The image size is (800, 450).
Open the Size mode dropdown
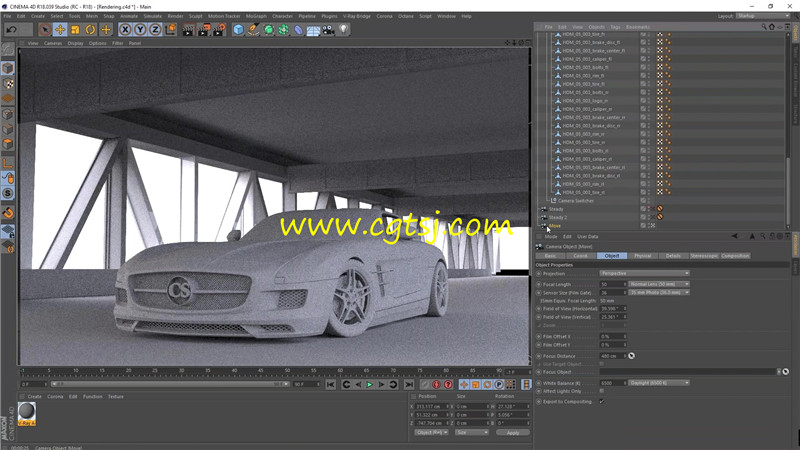(x=472, y=432)
